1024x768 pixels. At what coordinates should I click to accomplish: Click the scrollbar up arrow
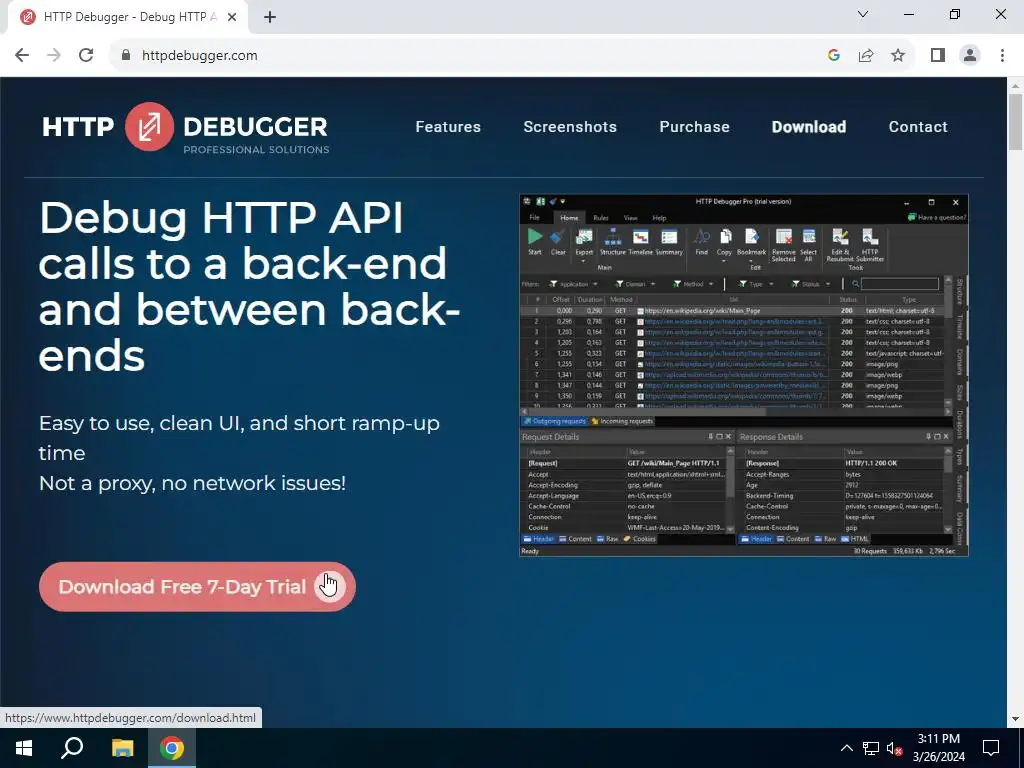1016,86
